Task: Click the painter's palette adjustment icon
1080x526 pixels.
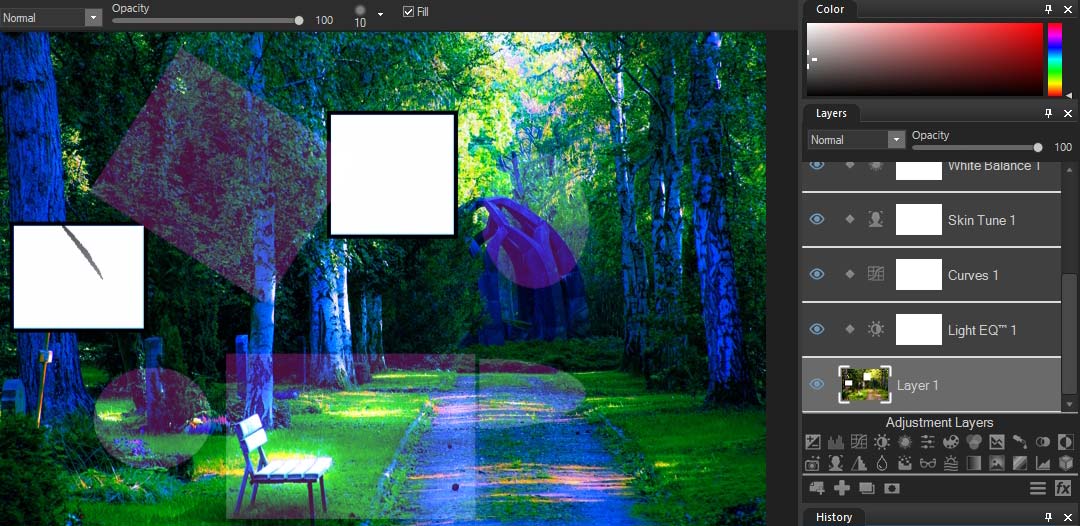Action: (x=951, y=442)
